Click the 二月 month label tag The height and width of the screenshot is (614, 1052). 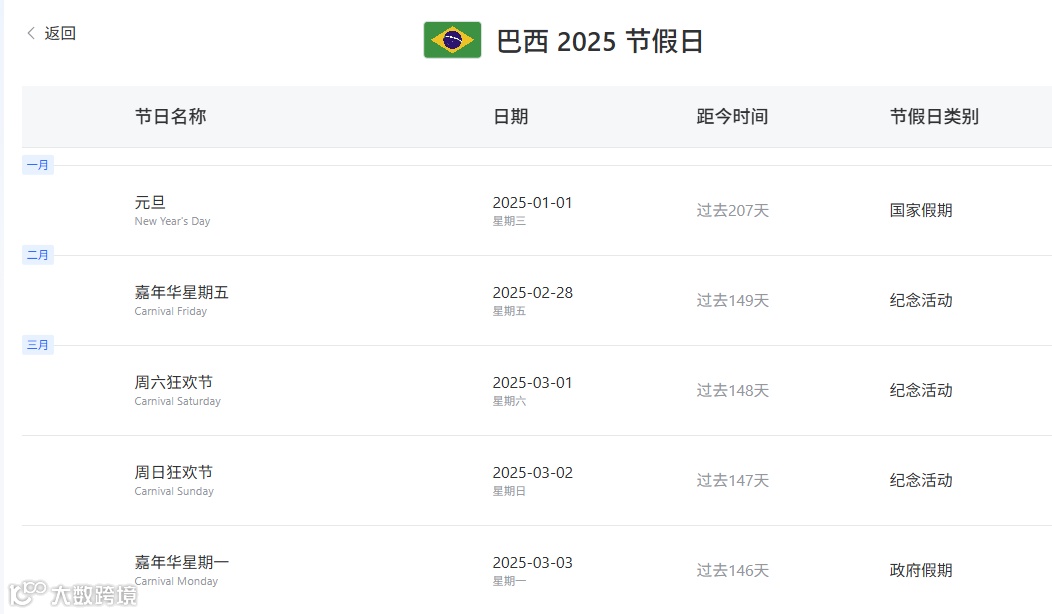pos(38,255)
